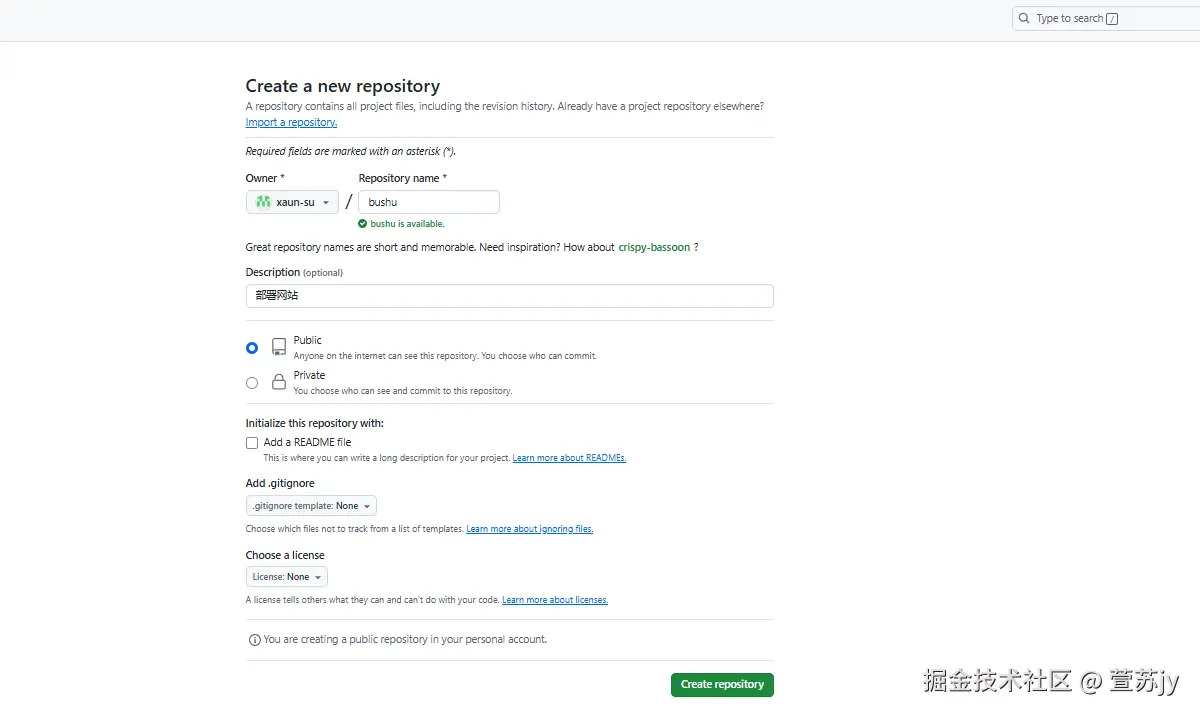1200x716 pixels.
Task: Click into the Repository name field
Action: [x=429, y=202]
